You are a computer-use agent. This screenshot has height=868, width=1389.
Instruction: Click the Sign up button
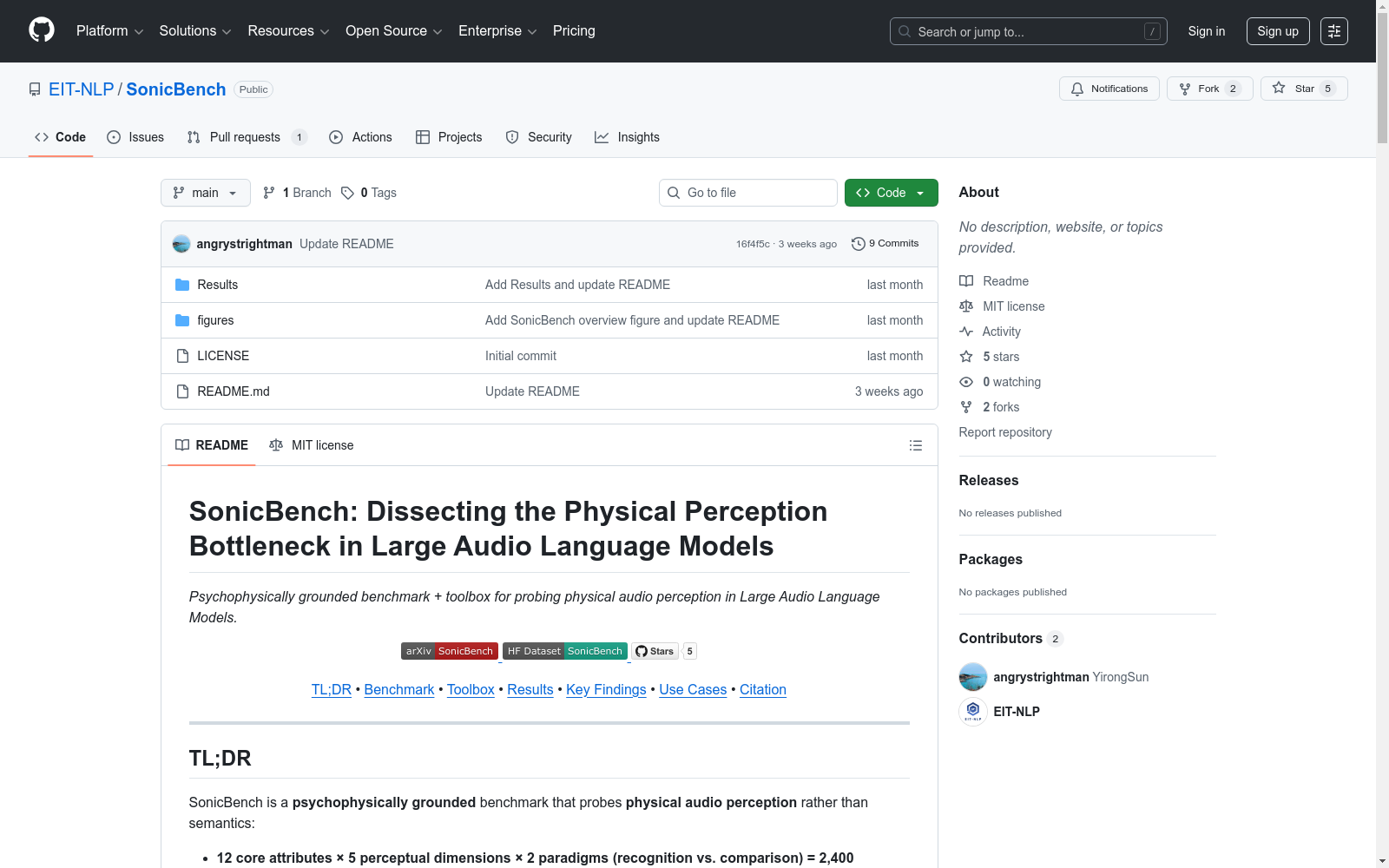(1278, 31)
